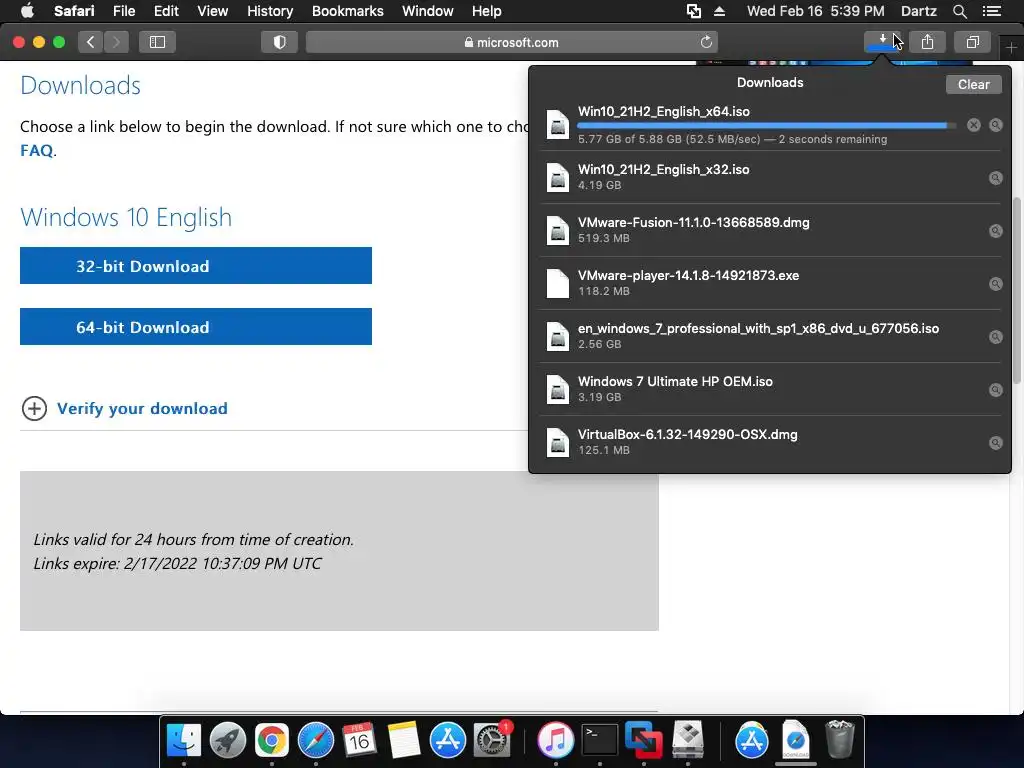This screenshot has width=1024, height=768.
Task: Start the 32-bit Download
Action: [x=196, y=266]
